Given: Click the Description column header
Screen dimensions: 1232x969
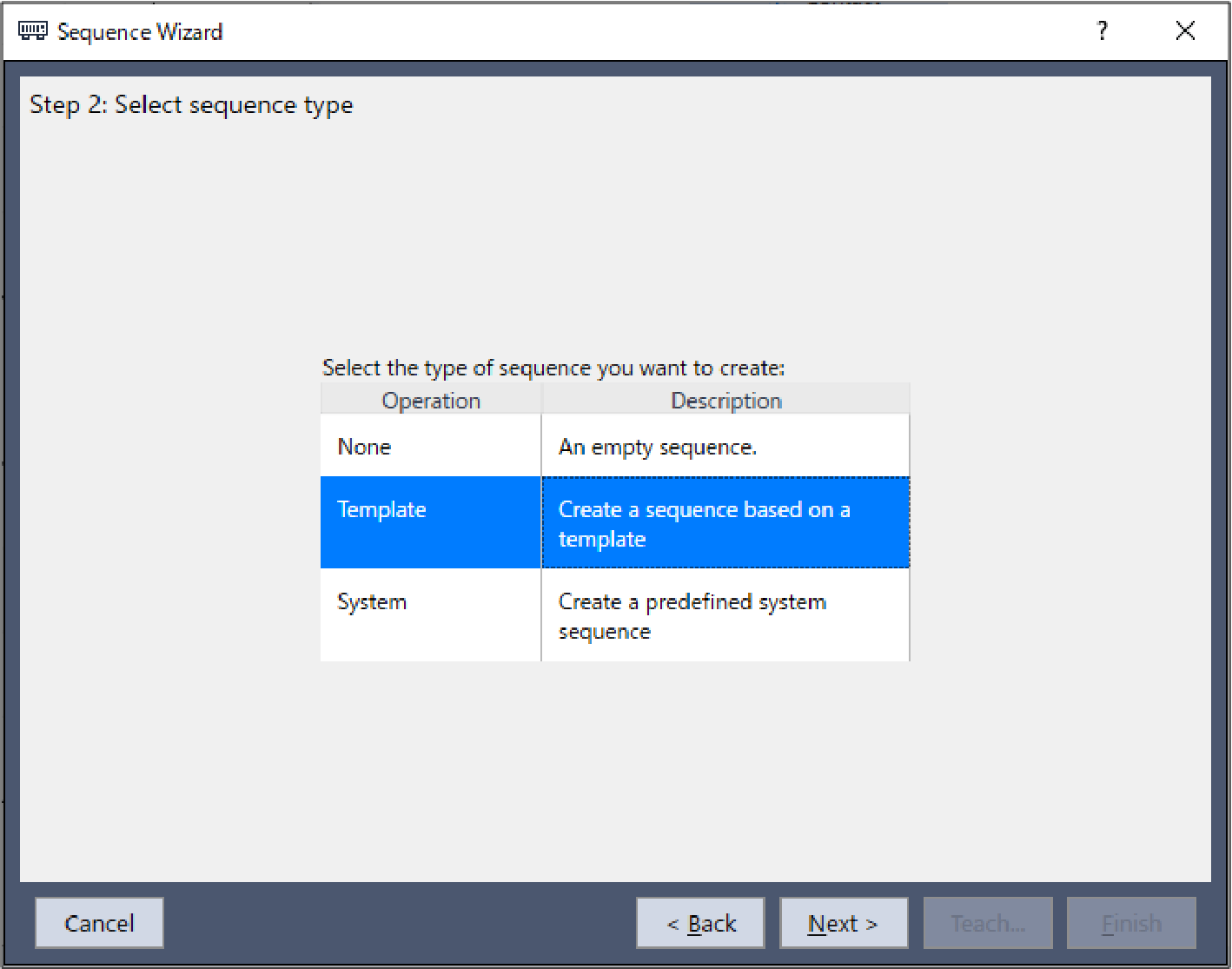Looking at the screenshot, I should 725,400.
